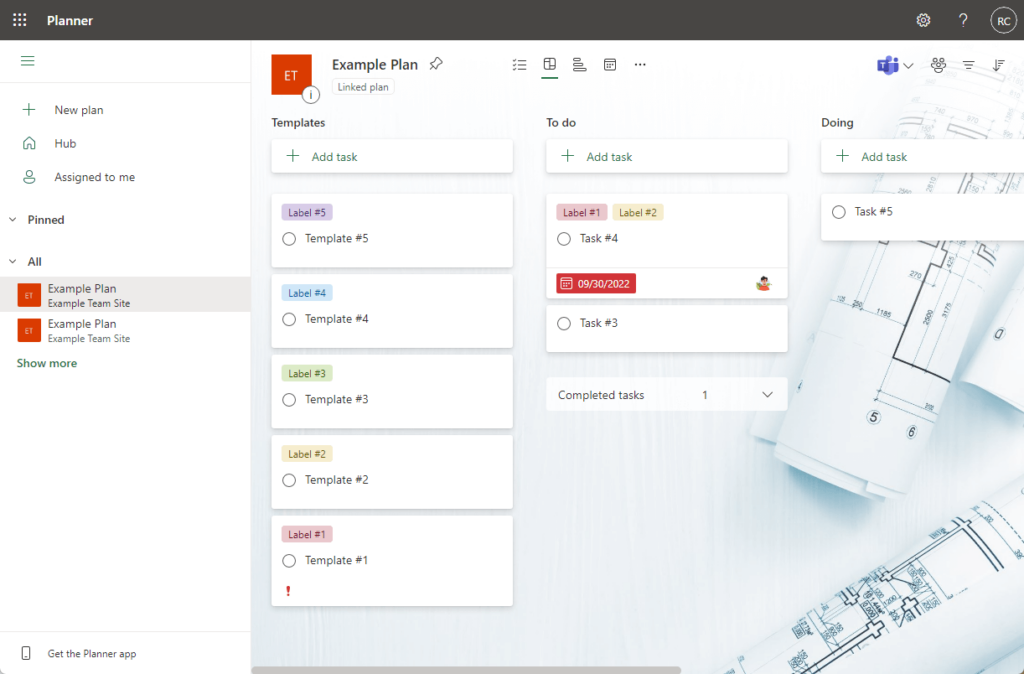
Task: Mark Template #2 complete
Action: 289,480
